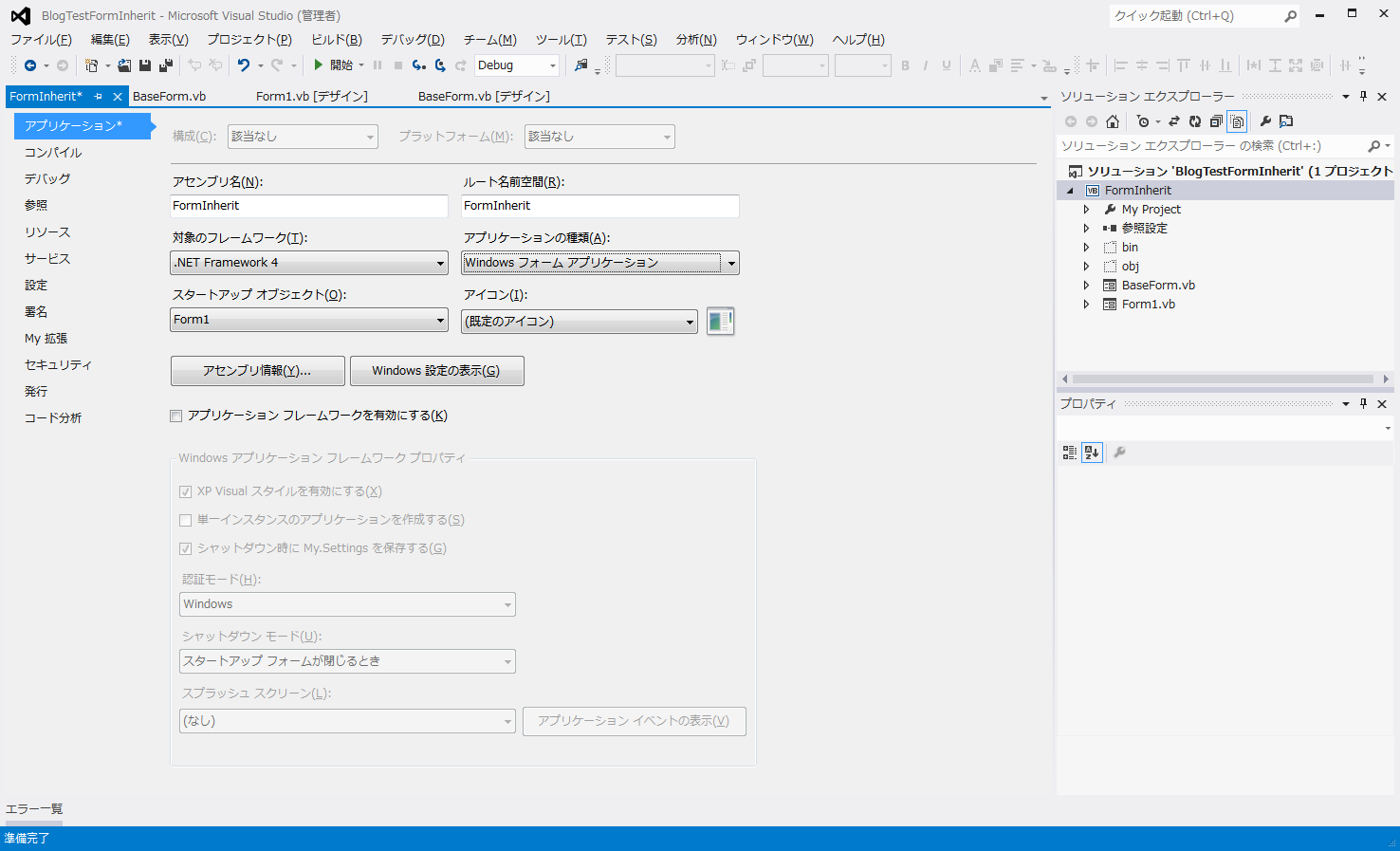Screen dimensions: 1400x851
Task: Close the FormInherit* document tab
Action: click(118, 97)
